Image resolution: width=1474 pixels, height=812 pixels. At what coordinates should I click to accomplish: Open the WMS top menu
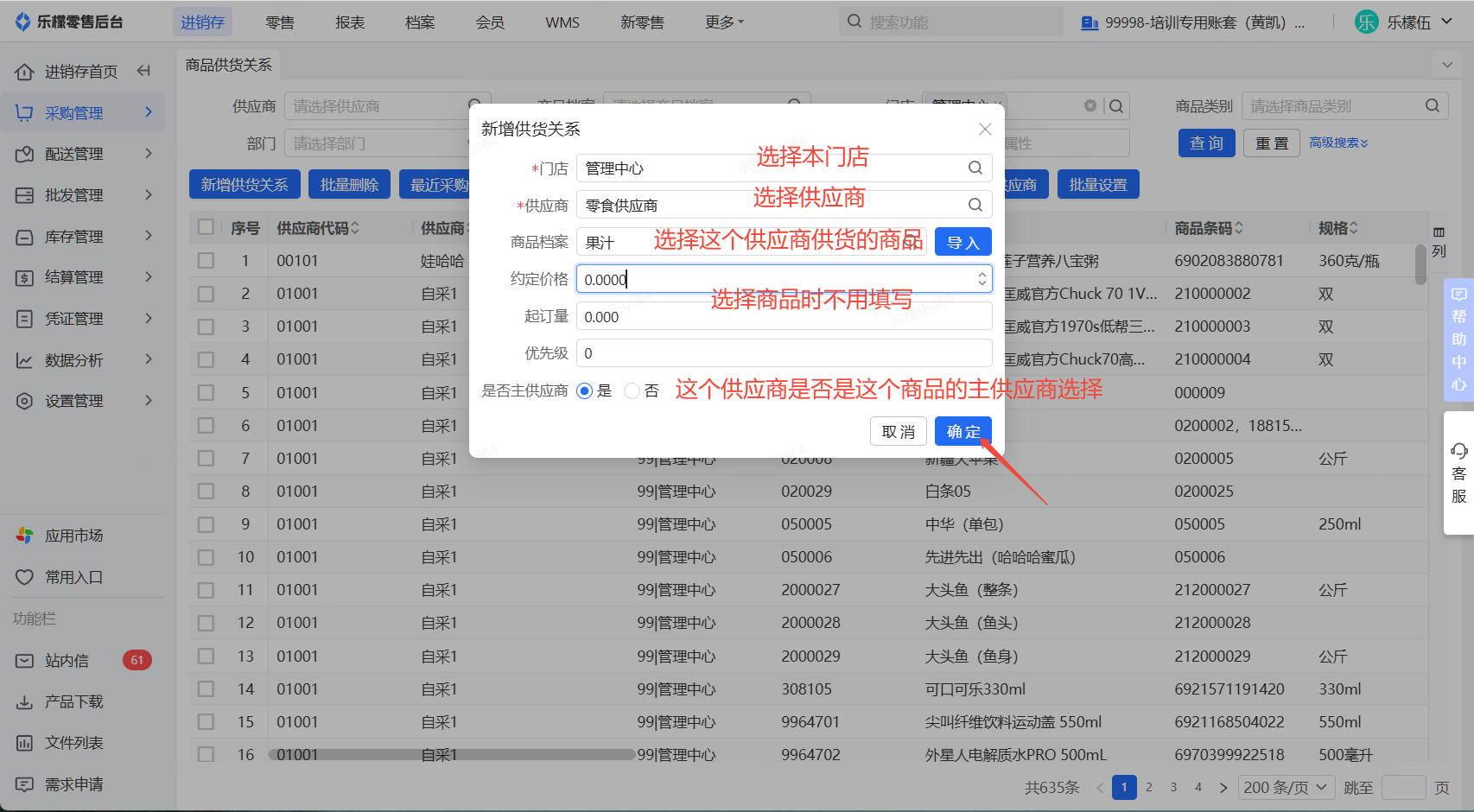click(x=562, y=22)
